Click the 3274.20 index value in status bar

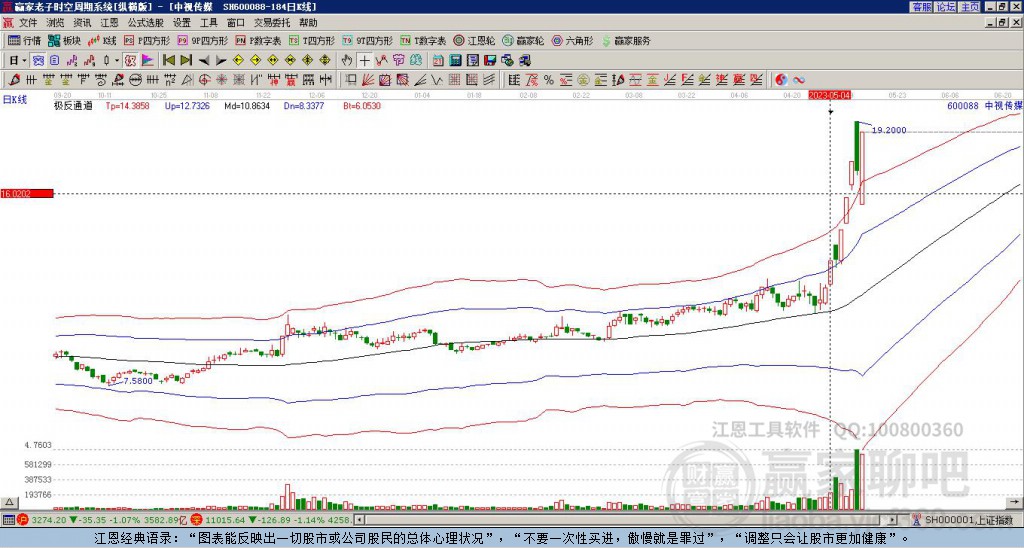pyautogui.click(x=49, y=520)
